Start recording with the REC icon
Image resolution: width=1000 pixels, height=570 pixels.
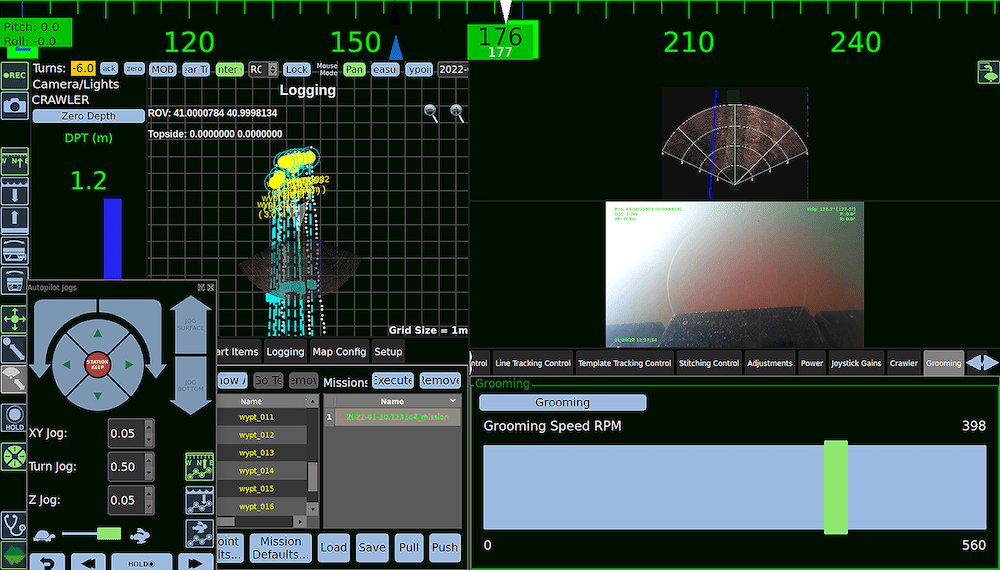(14, 75)
